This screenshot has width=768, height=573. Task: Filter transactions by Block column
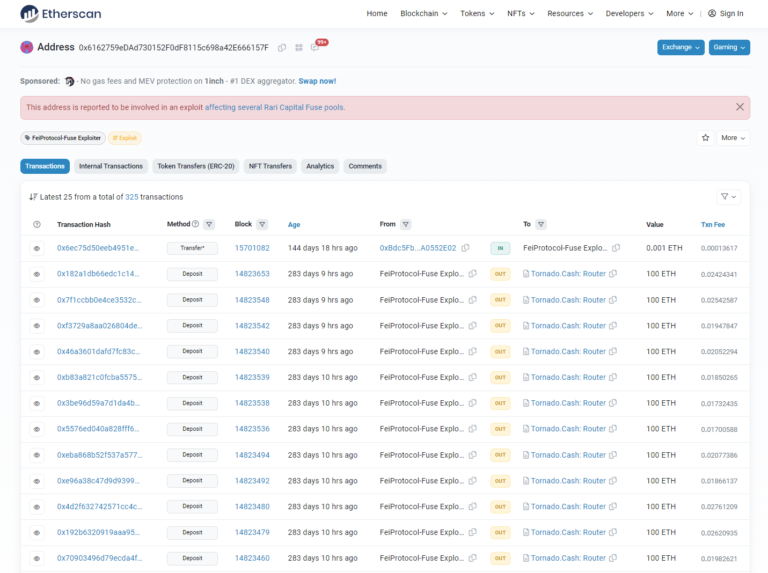pos(262,225)
